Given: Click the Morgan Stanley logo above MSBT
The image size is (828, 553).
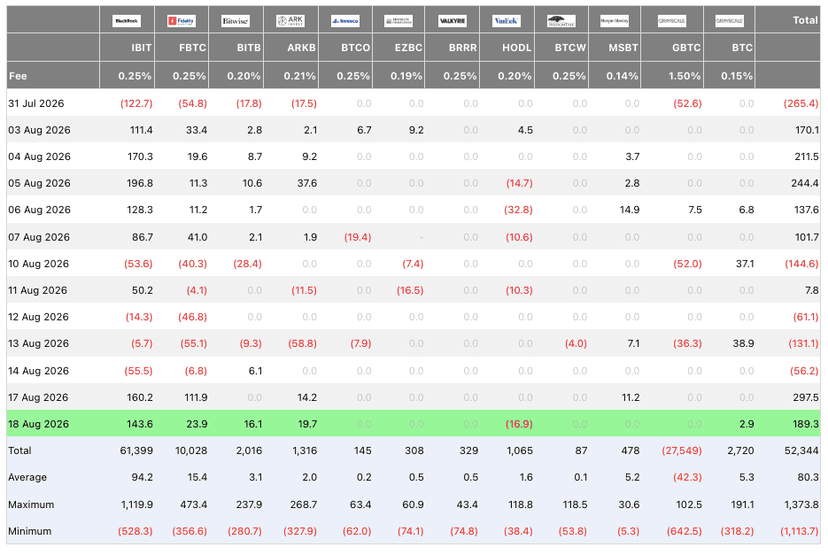Looking at the screenshot, I should tap(614, 21).
